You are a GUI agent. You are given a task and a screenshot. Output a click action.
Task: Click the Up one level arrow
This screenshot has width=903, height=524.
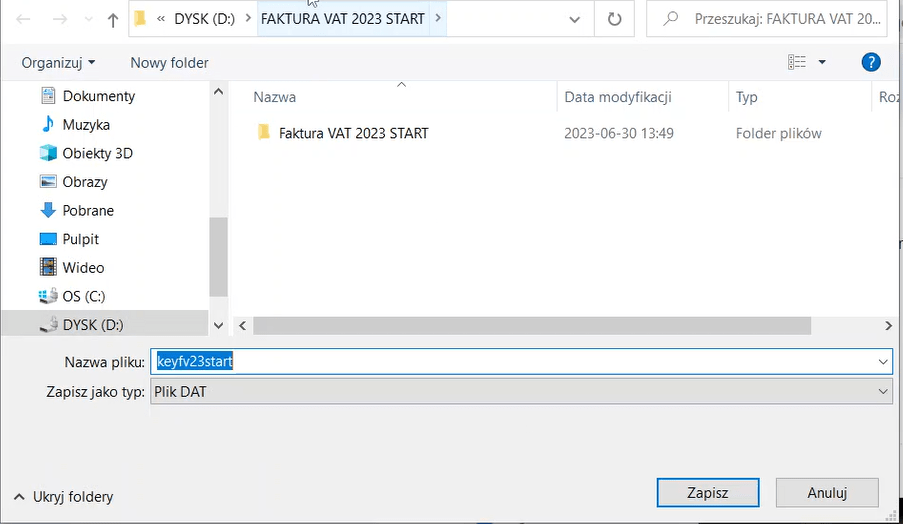coord(112,19)
